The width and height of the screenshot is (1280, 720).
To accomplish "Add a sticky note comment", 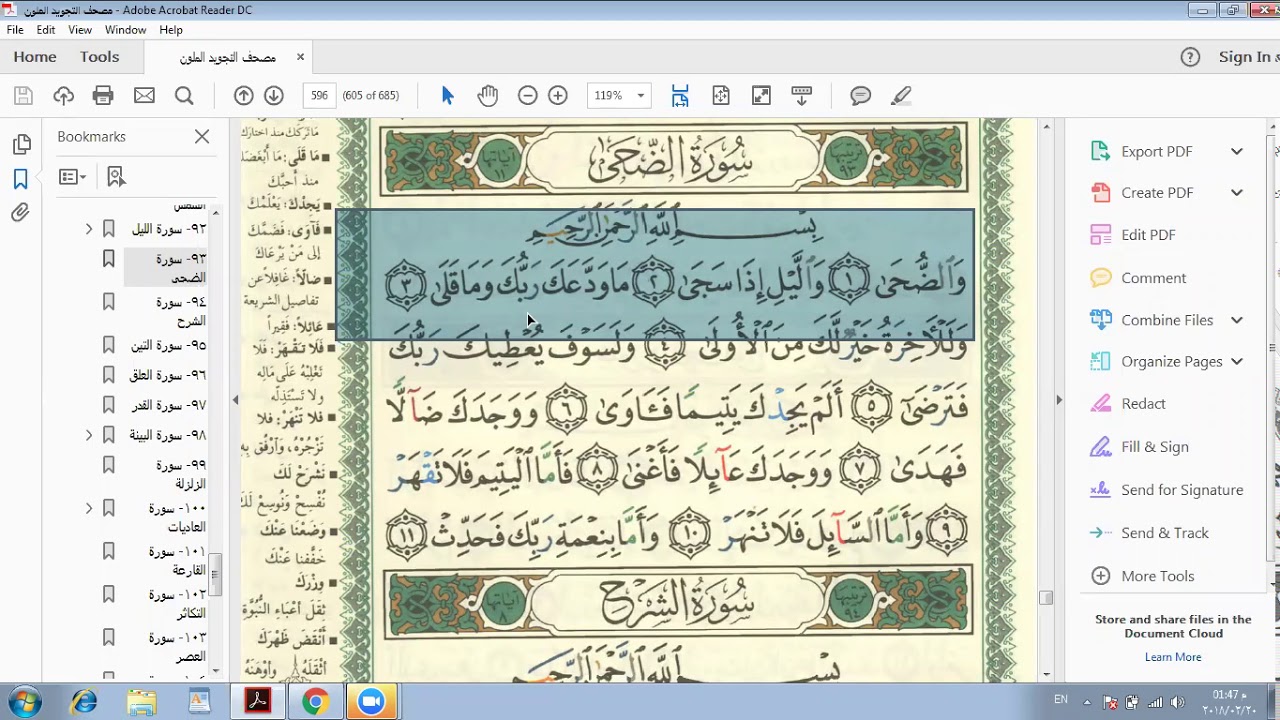I will (x=860, y=96).
